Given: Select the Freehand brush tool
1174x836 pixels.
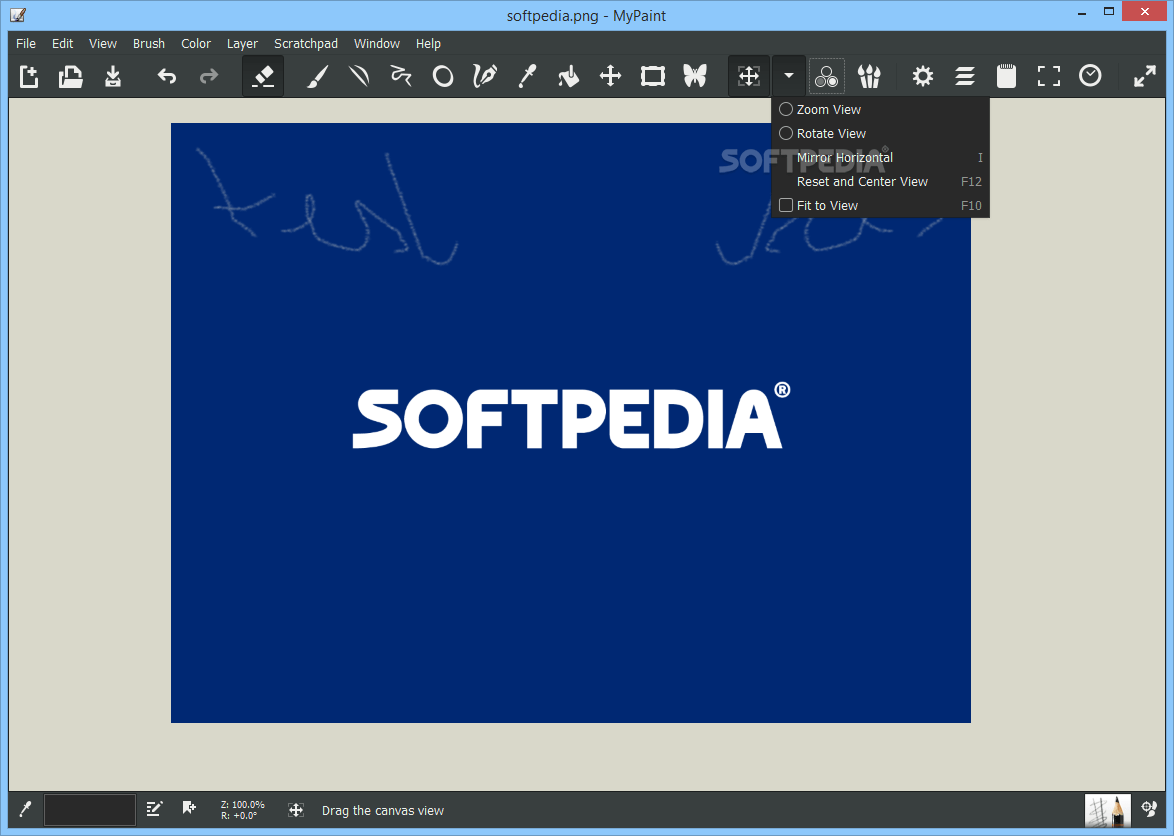Looking at the screenshot, I should click(317, 75).
